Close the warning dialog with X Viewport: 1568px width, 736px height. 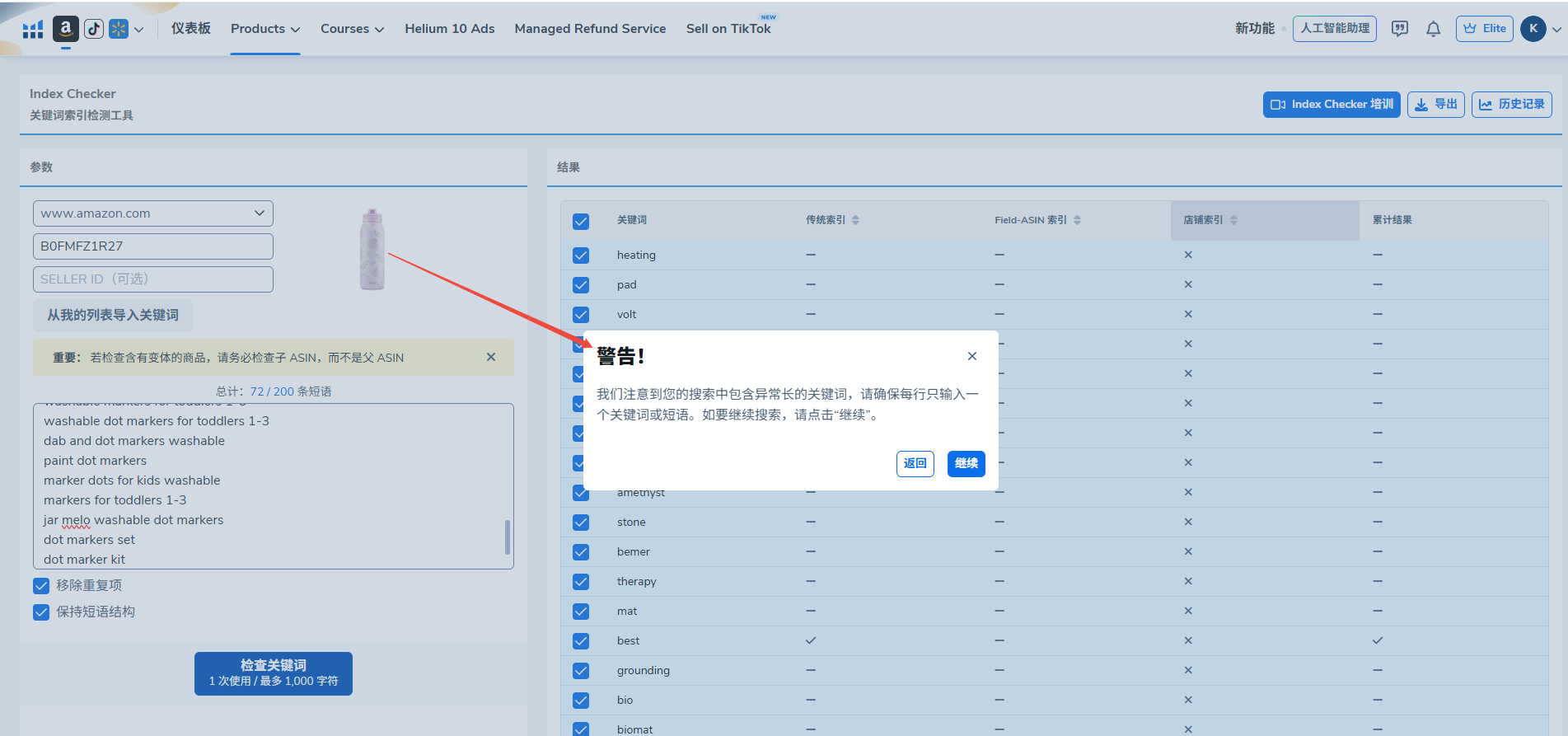(971, 356)
